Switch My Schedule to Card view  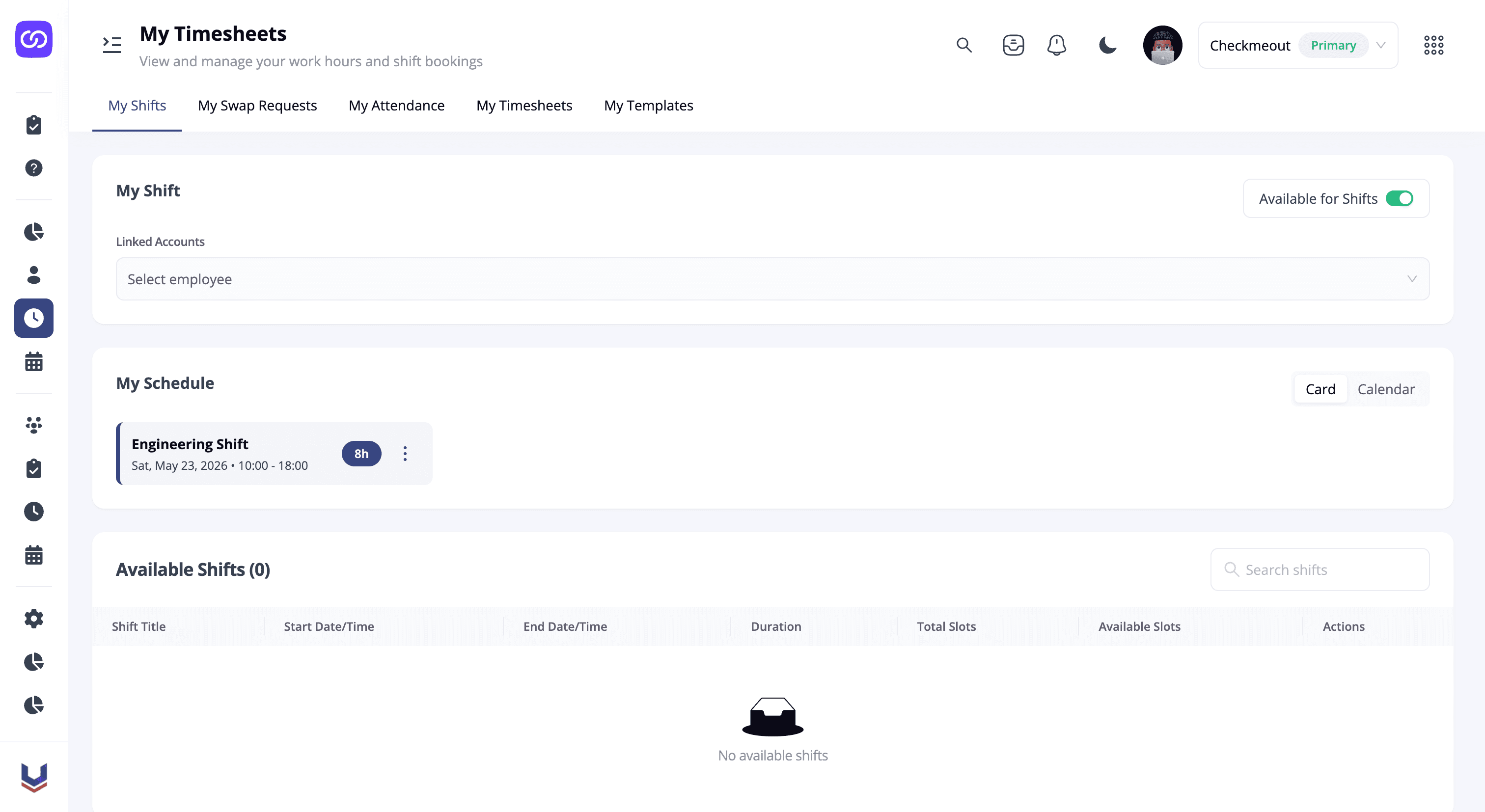click(x=1320, y=389)
